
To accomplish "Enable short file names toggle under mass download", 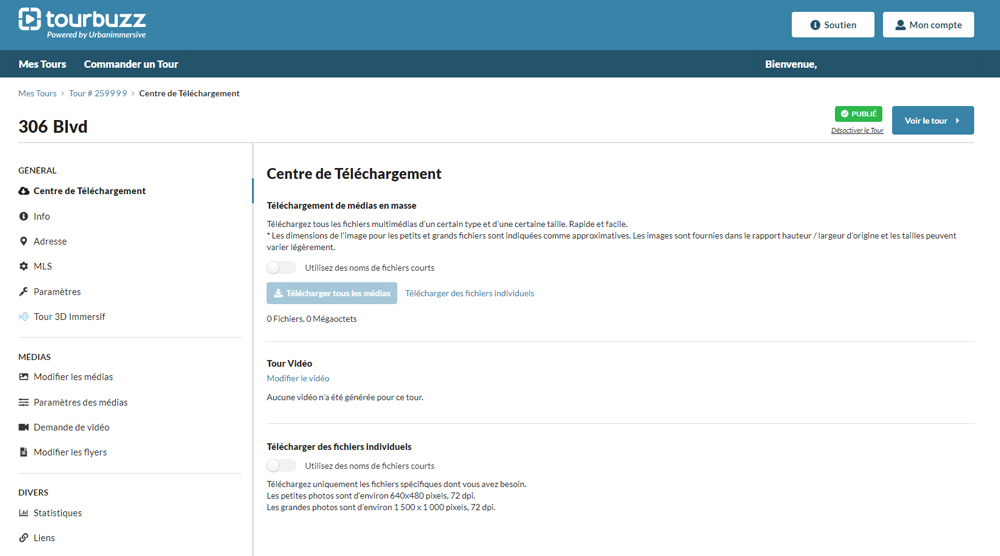I will click(x=281, y=268).
